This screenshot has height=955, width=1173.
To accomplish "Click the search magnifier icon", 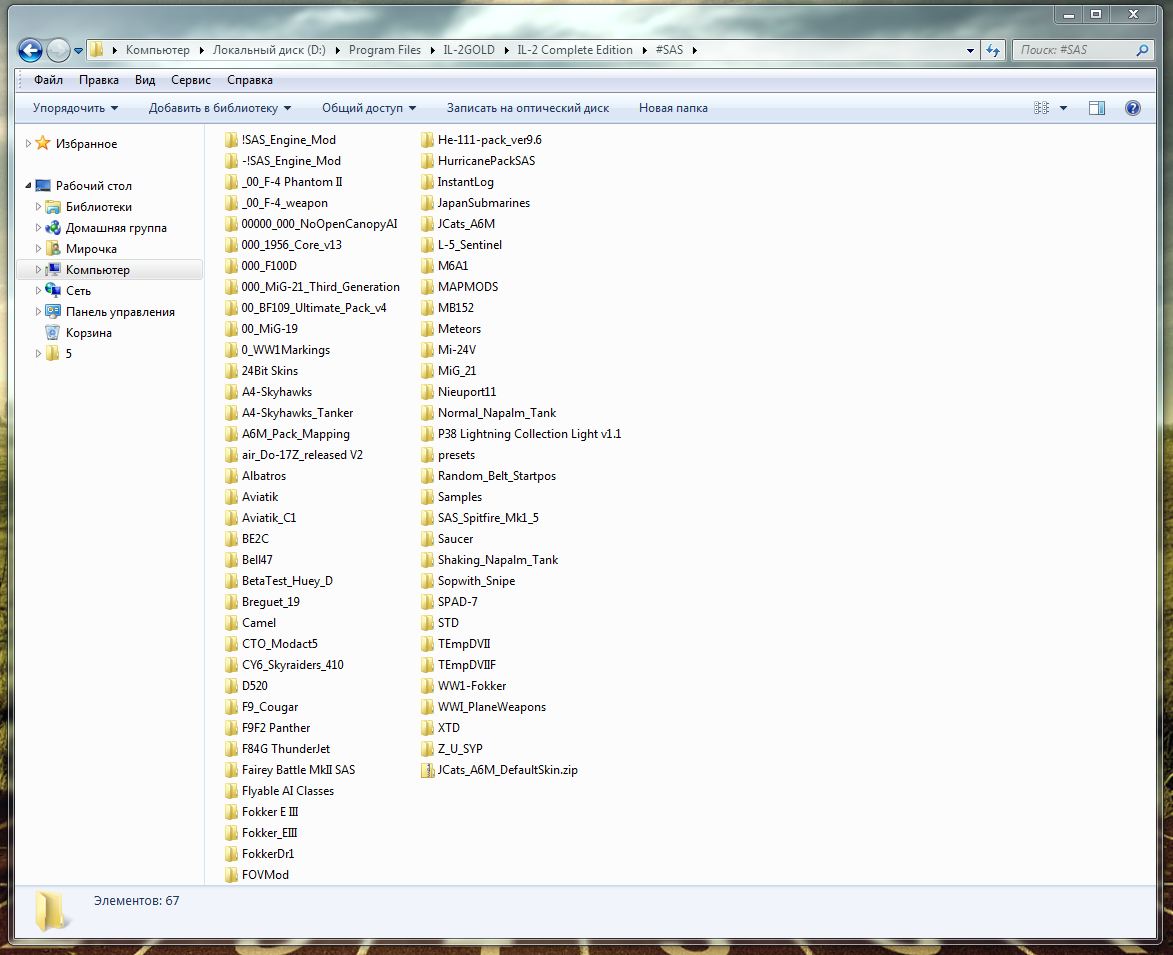I will 1142,50.
